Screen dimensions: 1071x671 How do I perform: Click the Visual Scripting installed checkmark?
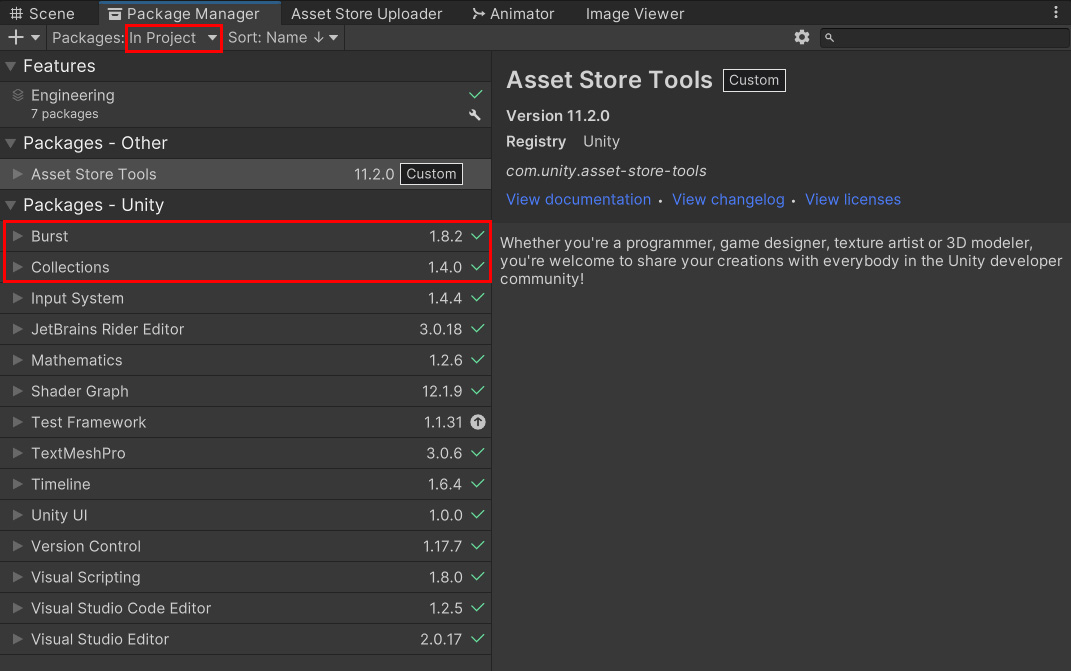tap(477, 576)
